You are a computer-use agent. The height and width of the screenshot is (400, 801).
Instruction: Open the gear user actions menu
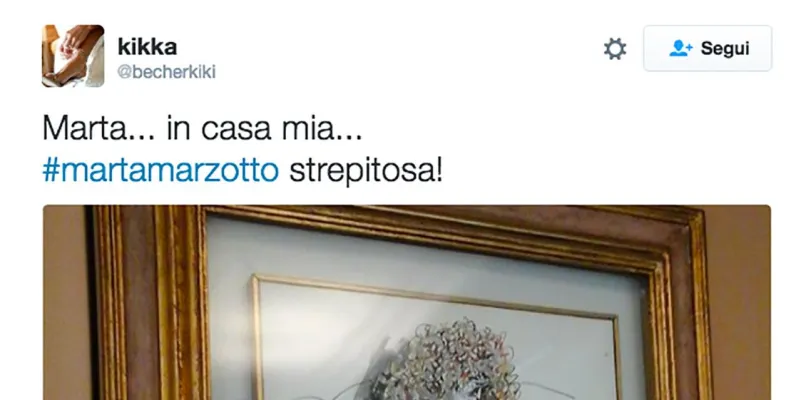[x=615, y=49]
